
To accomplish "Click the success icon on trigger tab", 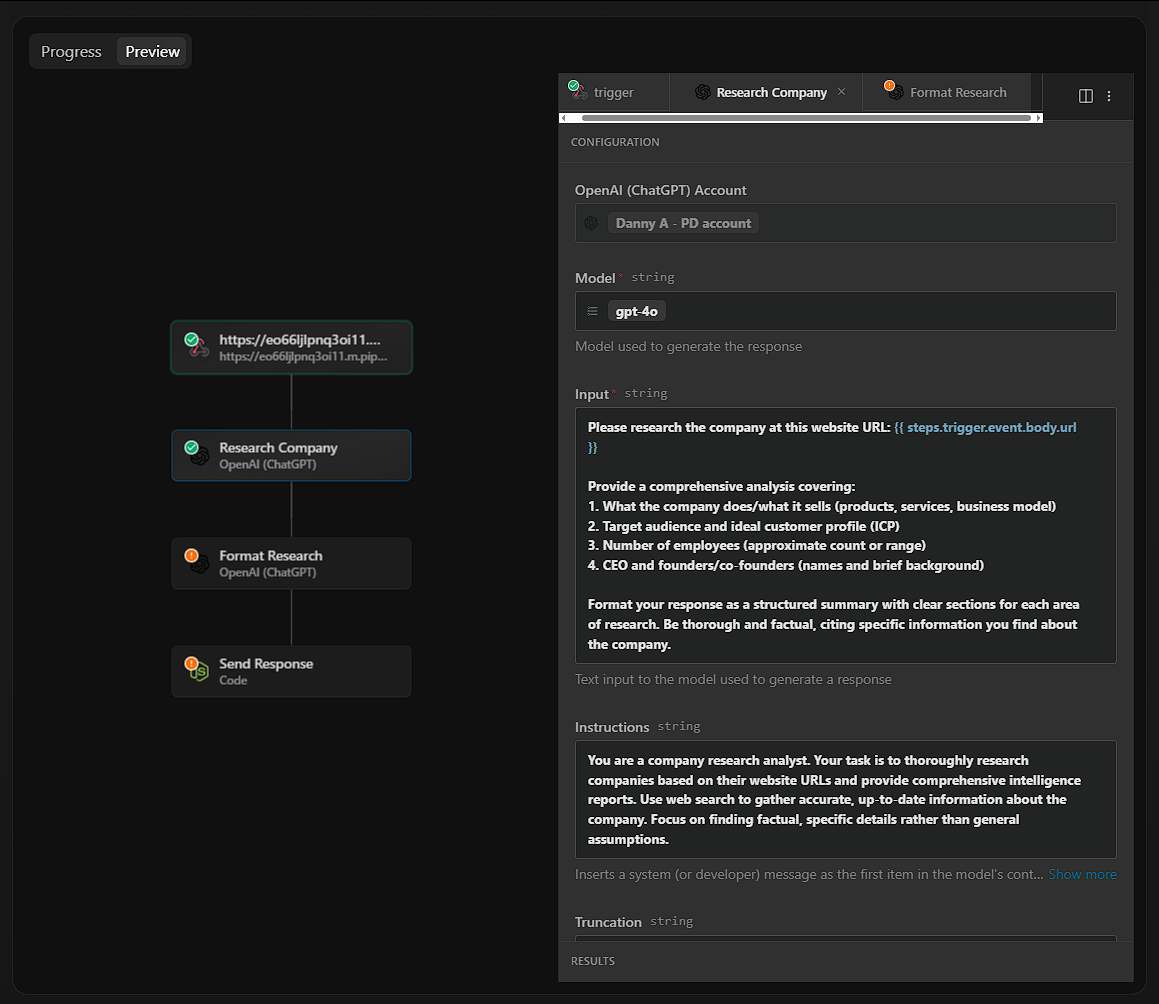I will [x=574, y=86].
